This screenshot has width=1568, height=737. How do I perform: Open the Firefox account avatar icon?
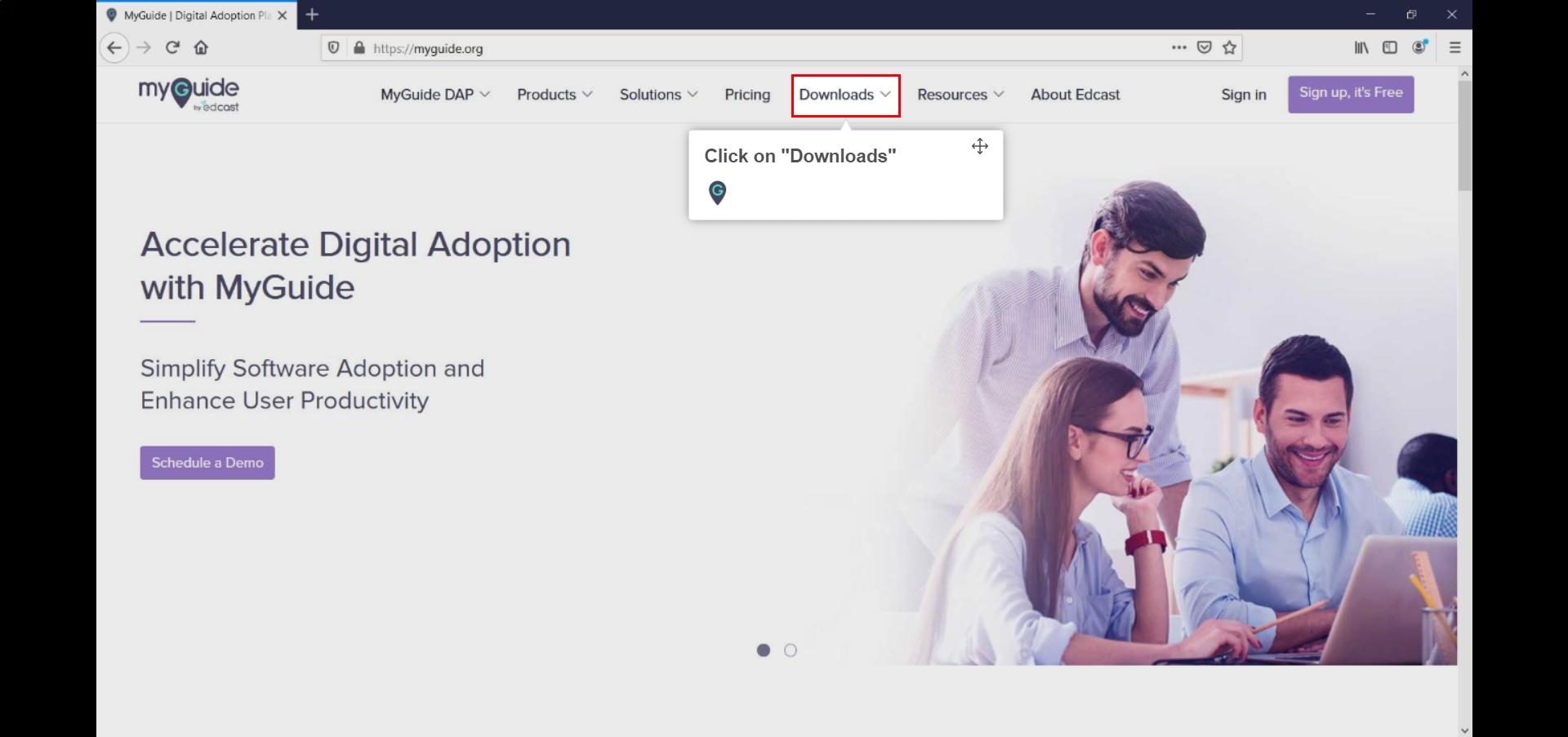(1420, 47)
